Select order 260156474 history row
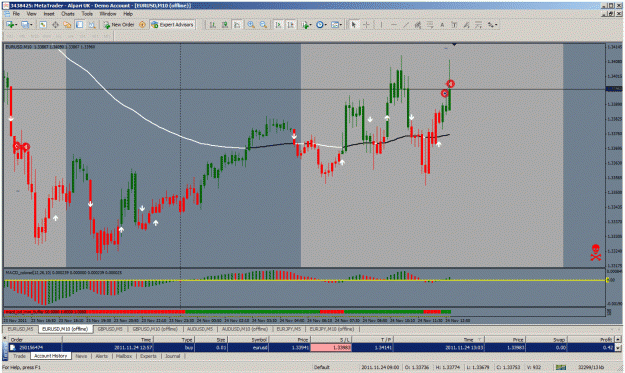The height and width of the screenshot is (373, 625). pyautogui.click(x=311, y=348)
